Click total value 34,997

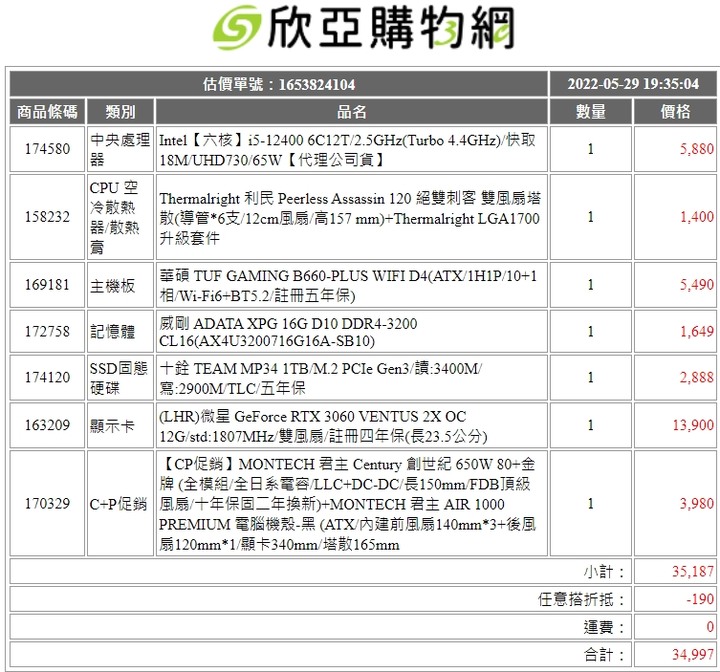point(693,654)
